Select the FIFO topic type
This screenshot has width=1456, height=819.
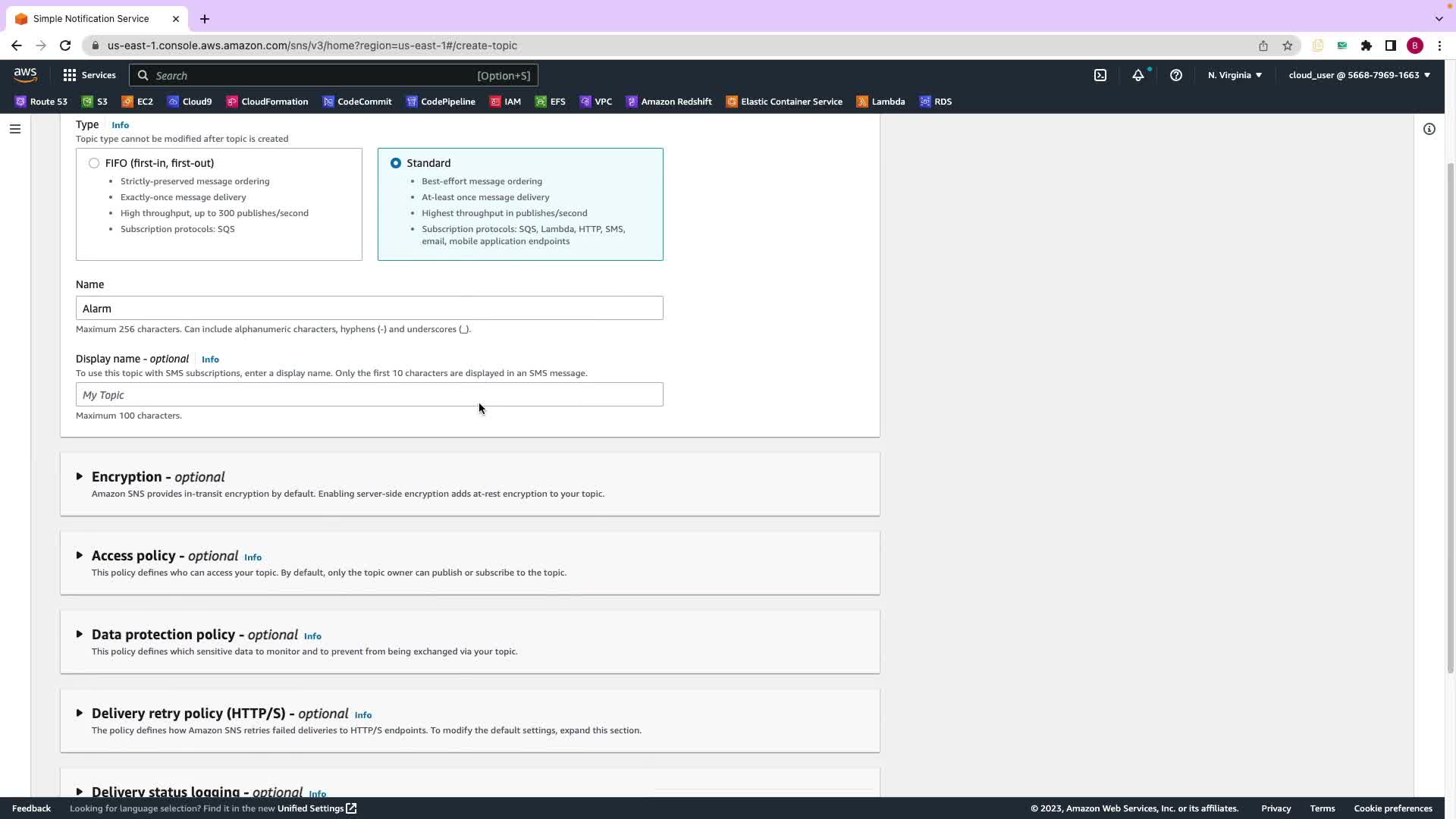94,163
